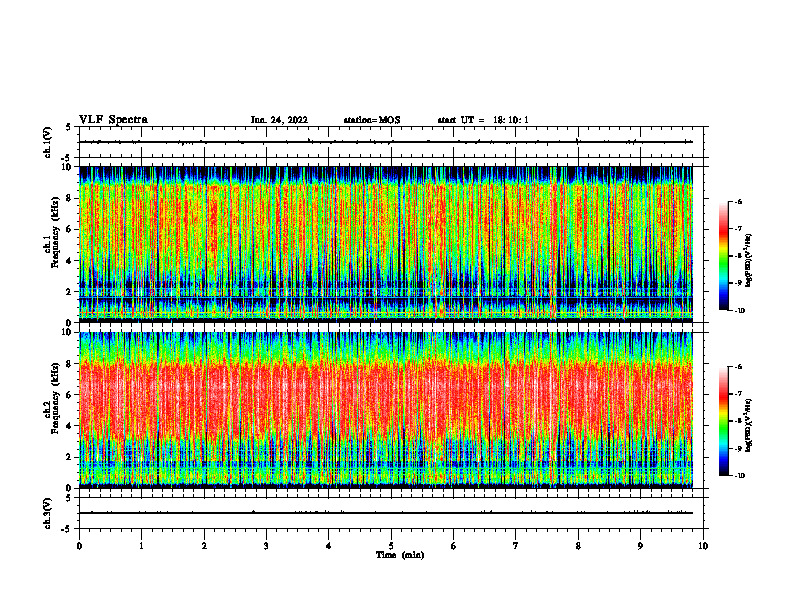Viewport: 792px width, 612px height.
Task: Click the "station=MOS" header label
Action: [372, 120]
